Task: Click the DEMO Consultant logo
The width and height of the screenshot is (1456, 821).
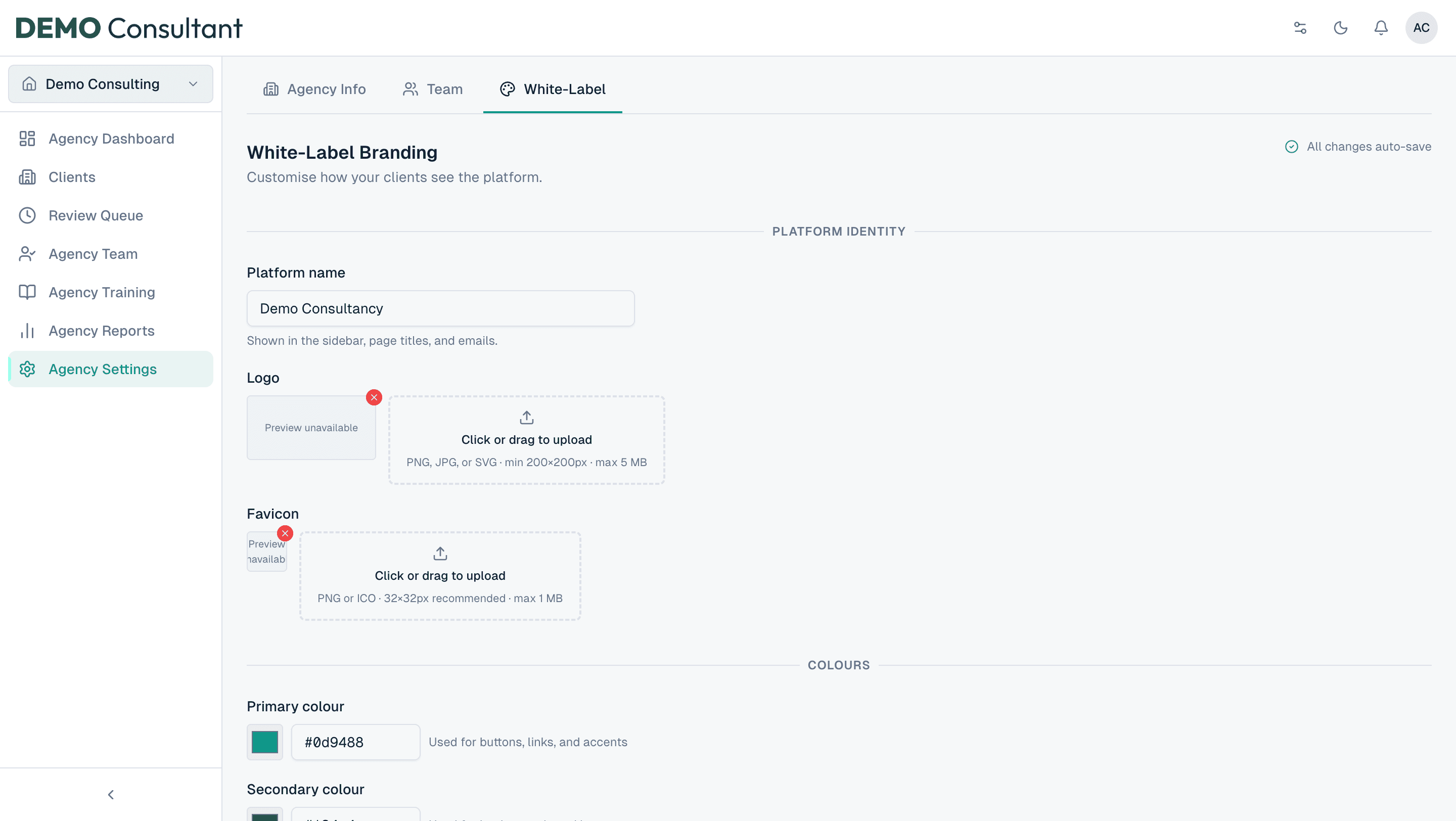Action: (129, 28)
